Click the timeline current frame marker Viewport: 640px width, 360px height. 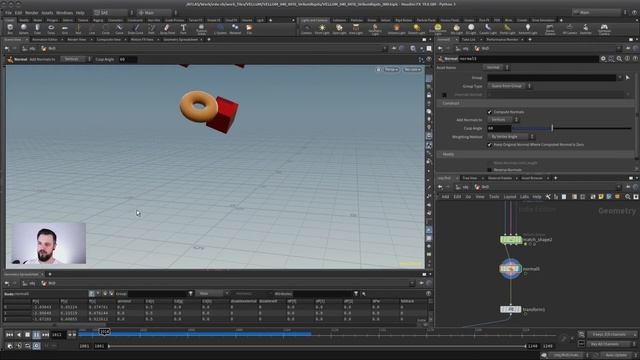click(104, 332)
